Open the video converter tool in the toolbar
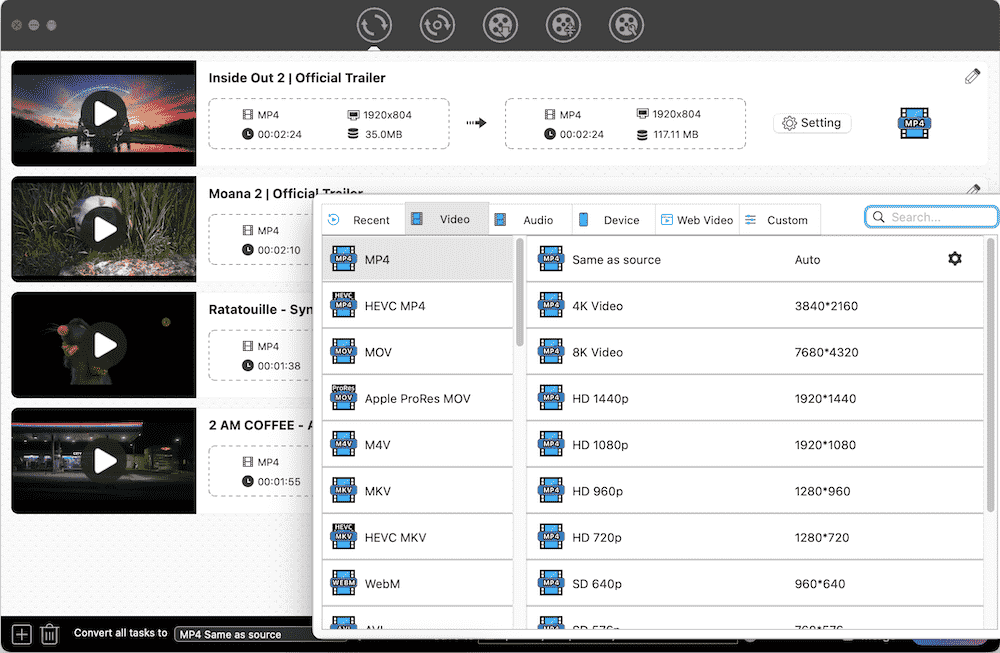 [x=373, y=25]
